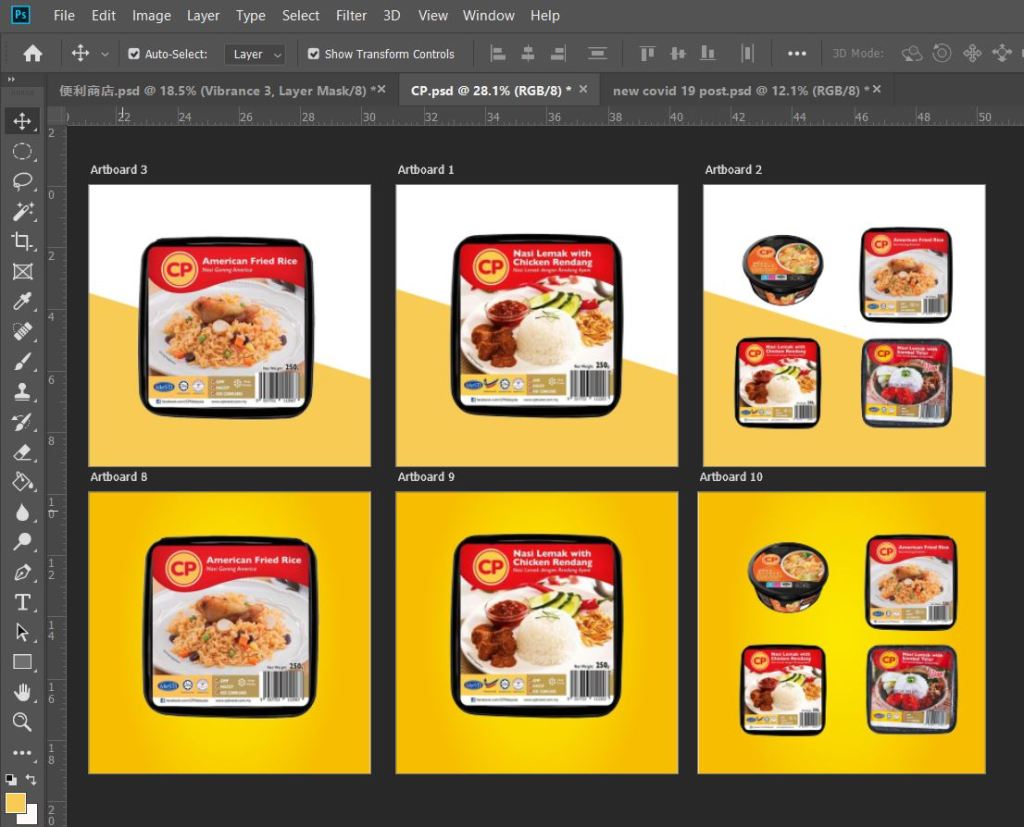Click the Home button in options bar

(33, 54)
